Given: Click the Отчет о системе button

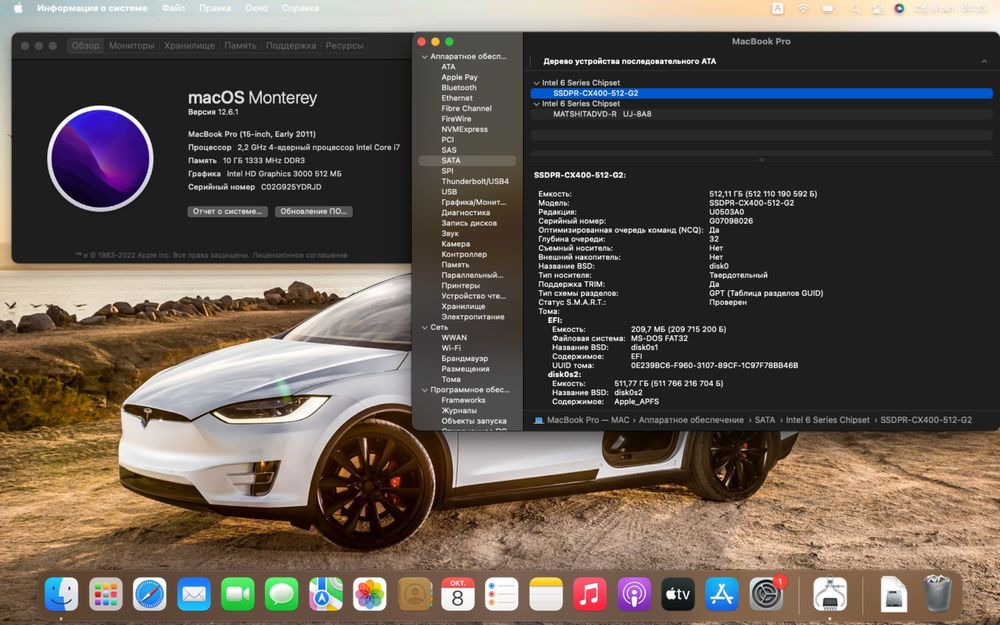Looking at the screenshot, I should (227, 211).
